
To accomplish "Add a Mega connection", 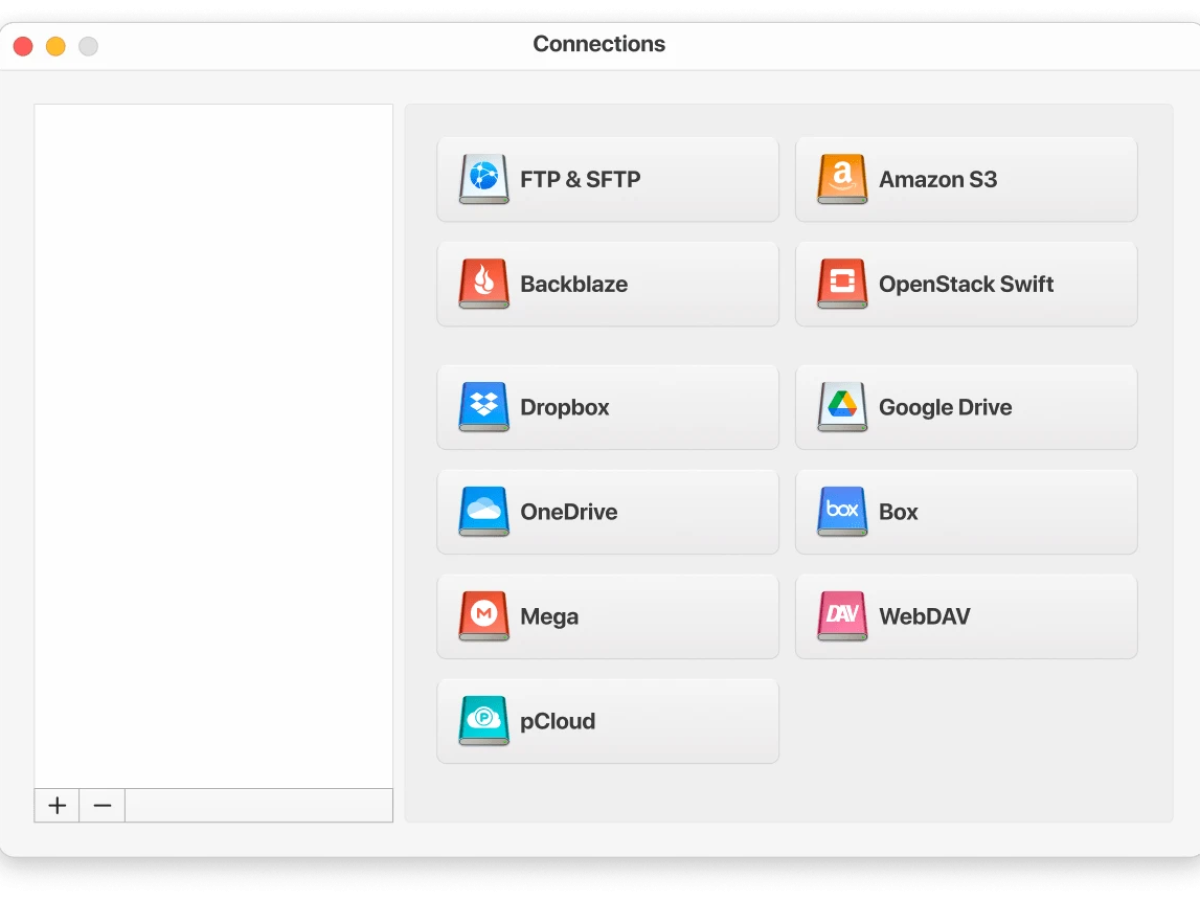I will pyautogui.click(x=607, y=616).
